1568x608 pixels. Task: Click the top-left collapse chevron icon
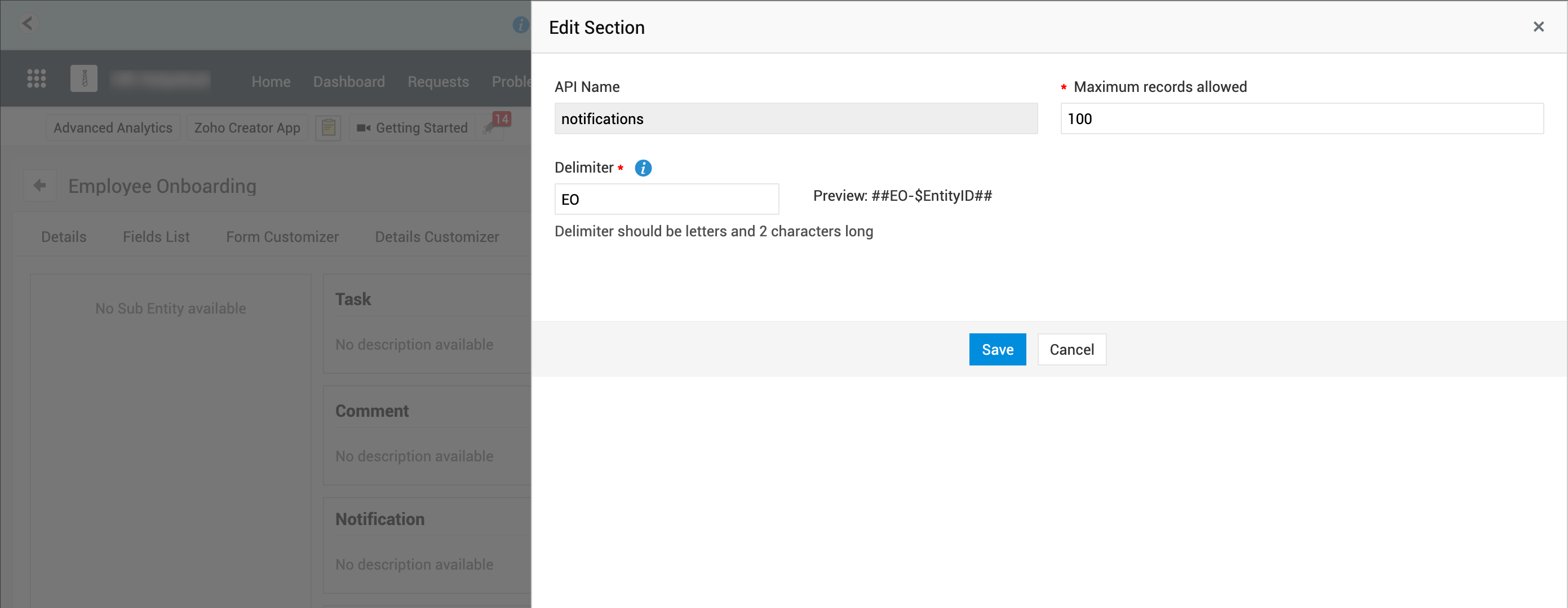[28, 24]
